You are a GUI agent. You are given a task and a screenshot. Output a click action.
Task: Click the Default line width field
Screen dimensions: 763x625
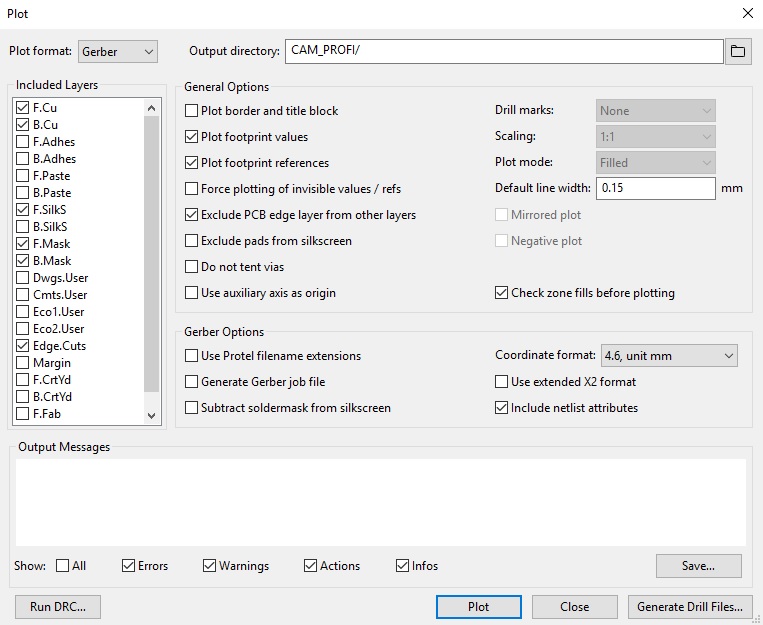point(655,189)
